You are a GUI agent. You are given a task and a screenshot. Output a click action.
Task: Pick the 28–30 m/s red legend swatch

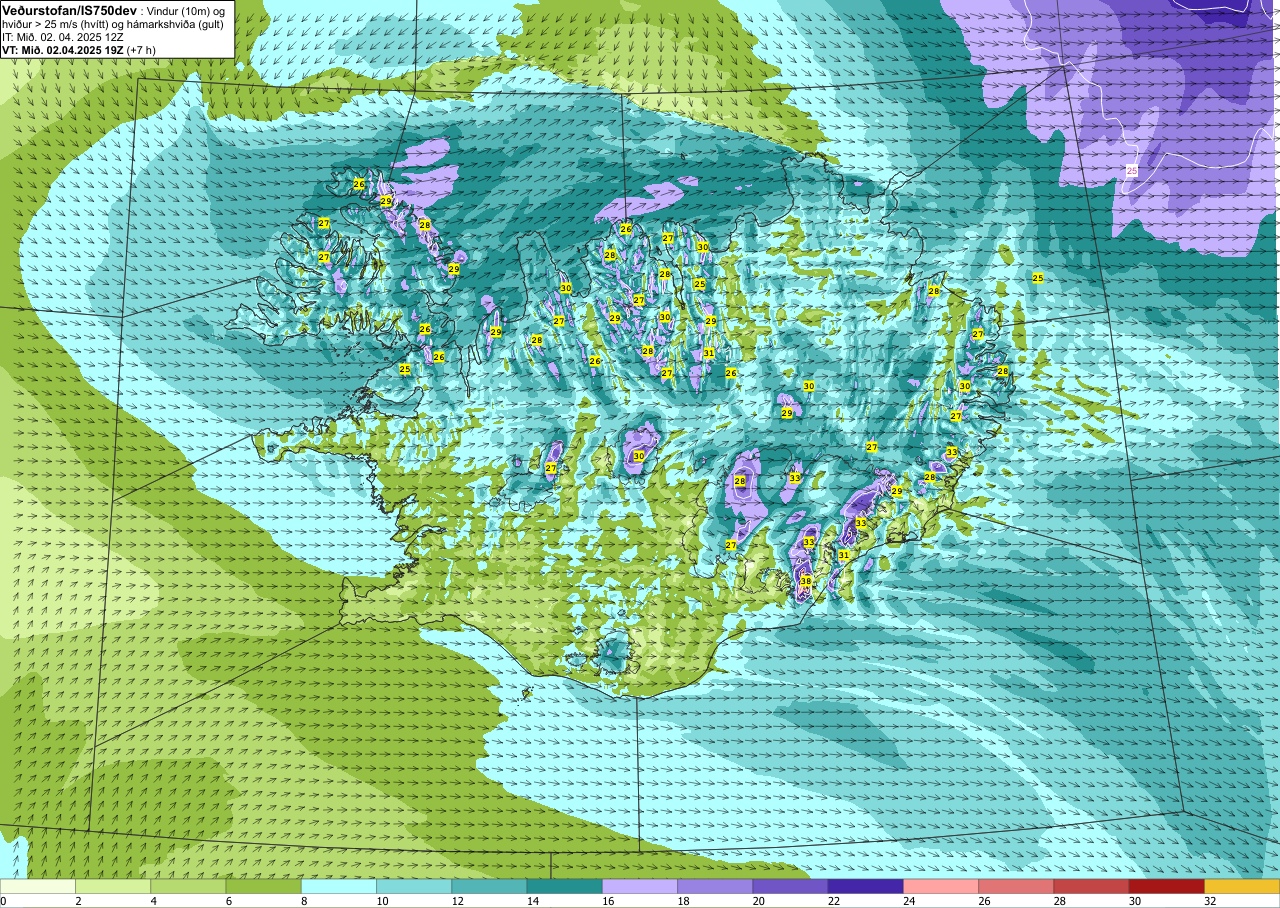click(1091, 886)
